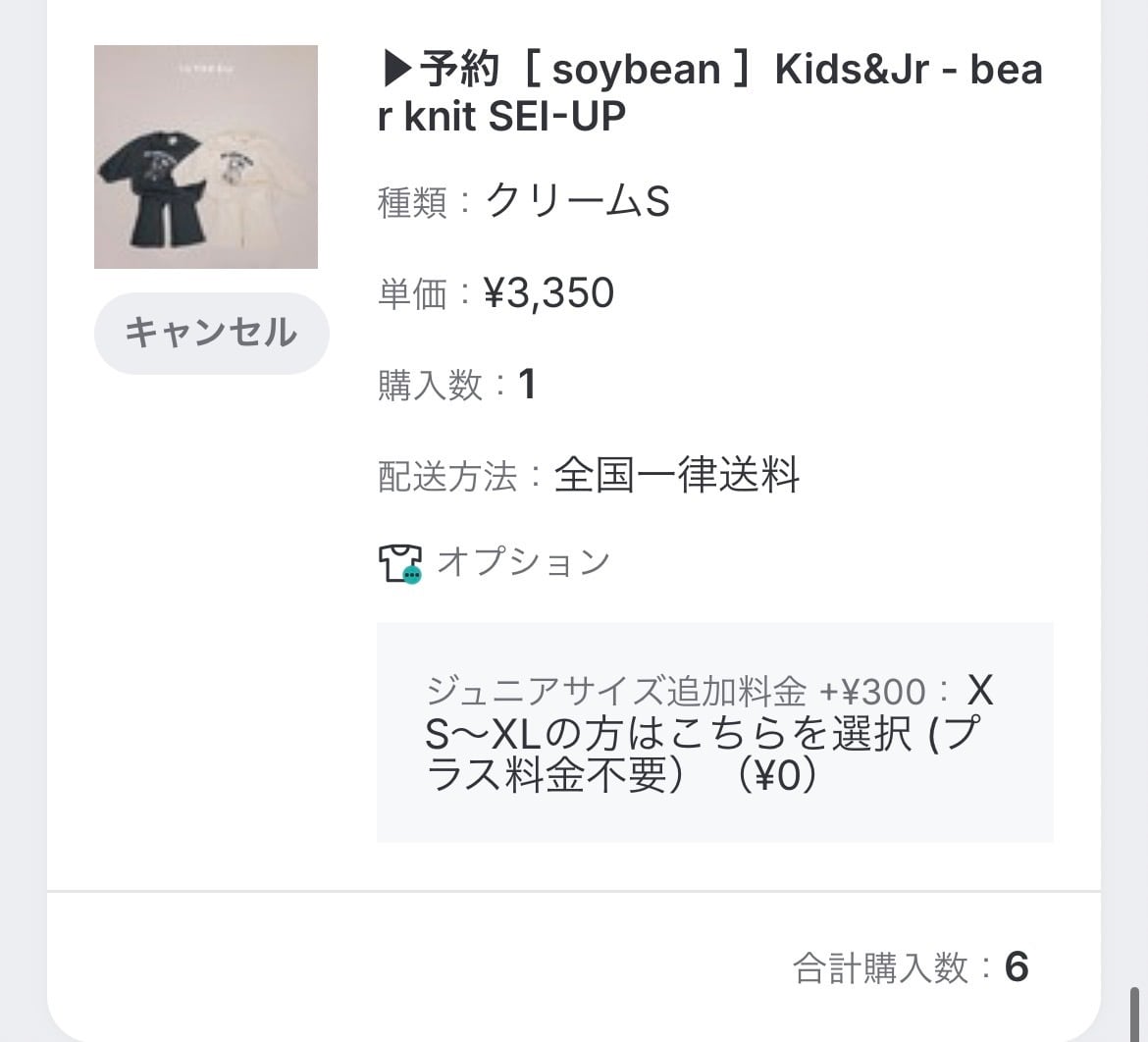
Task: Tap the キャンセル button
Action: tap(211, 333)
